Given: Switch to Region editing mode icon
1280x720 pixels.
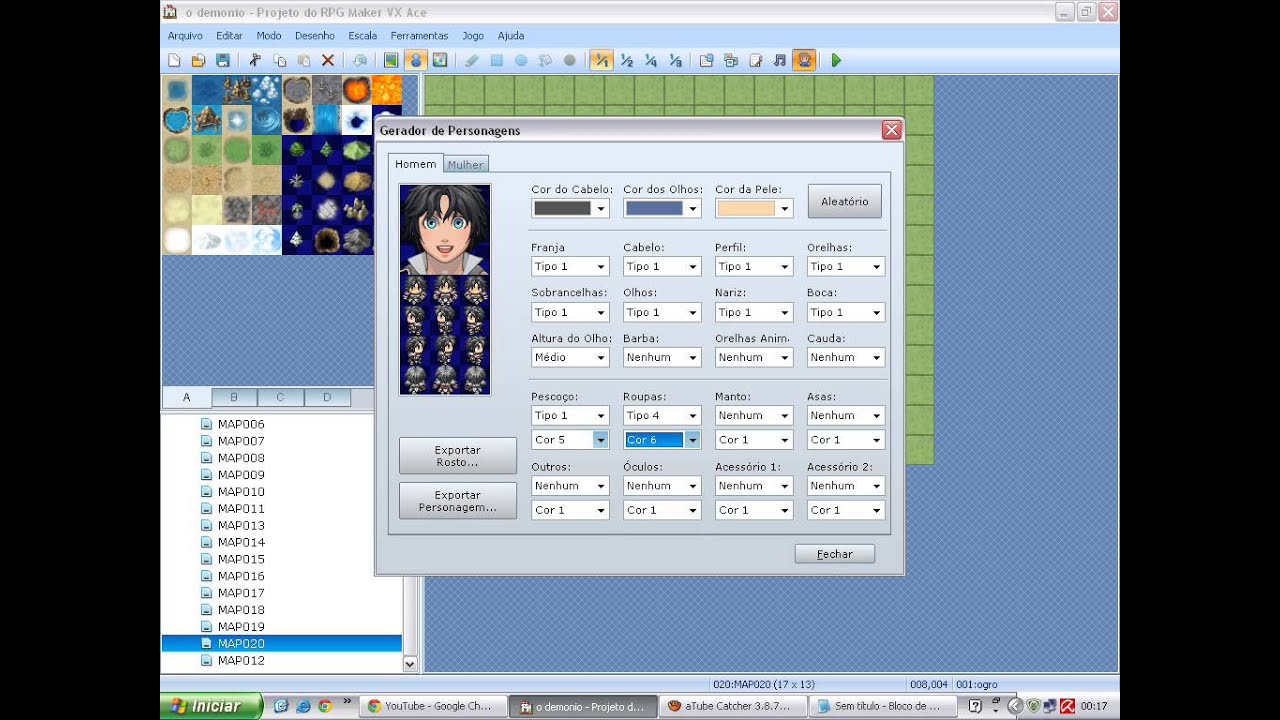Looking at the screenshot, I should [x=440, y=61].
